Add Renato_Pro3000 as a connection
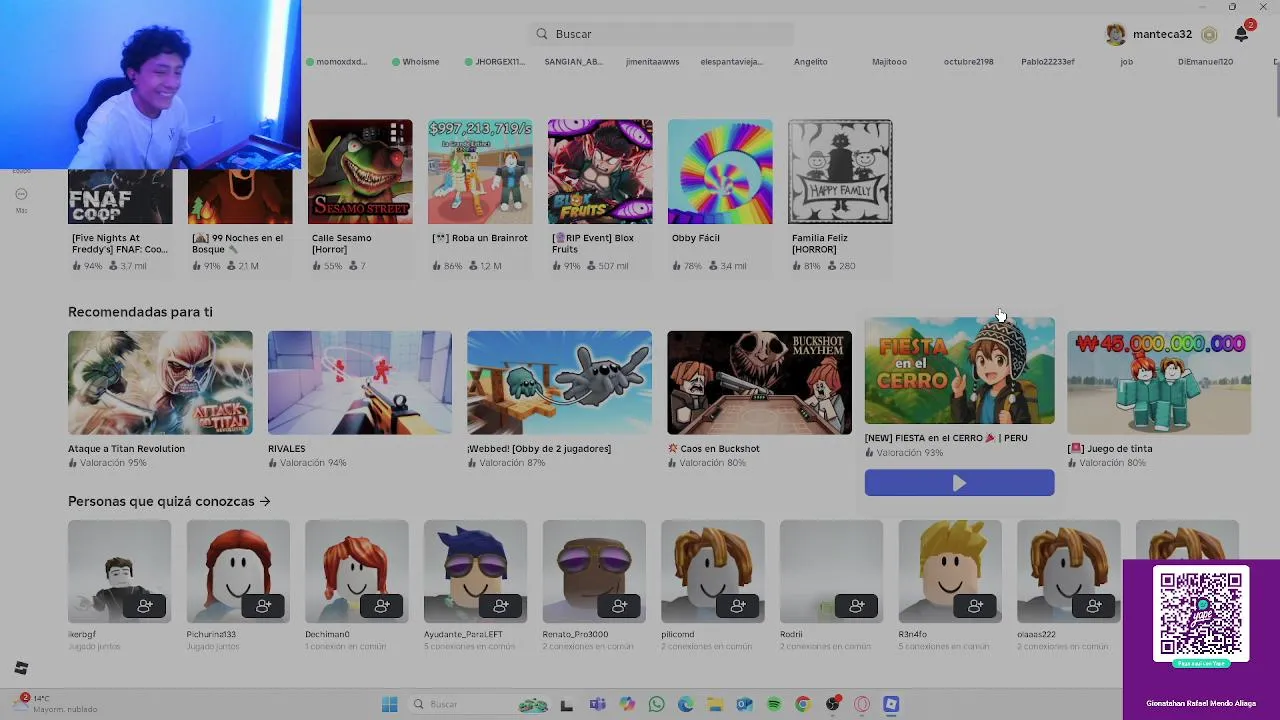The width and height of the screenshot is (1280, 720). click(x=620, y=606)
